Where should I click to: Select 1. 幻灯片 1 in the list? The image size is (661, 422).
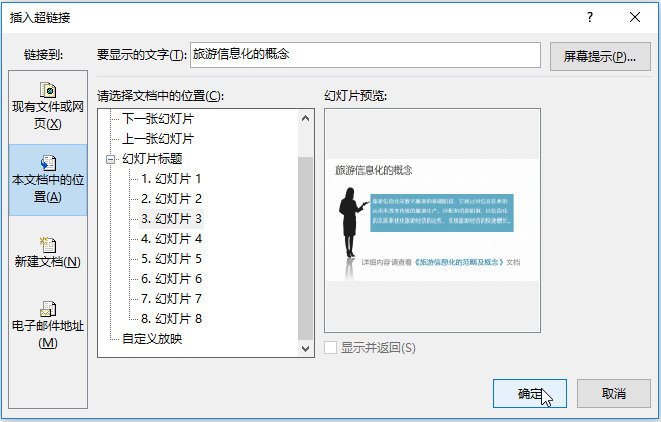point(172,179)
